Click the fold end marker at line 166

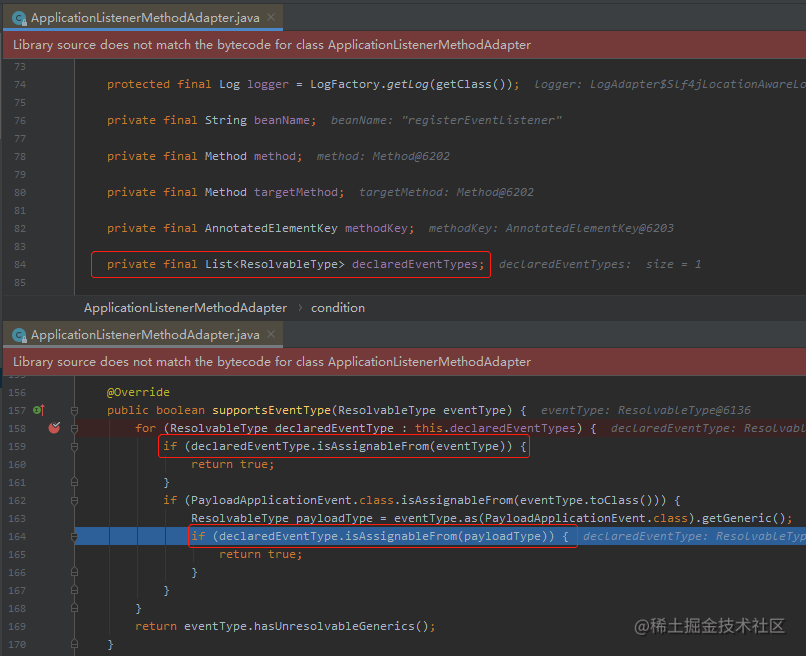[75, 572]
